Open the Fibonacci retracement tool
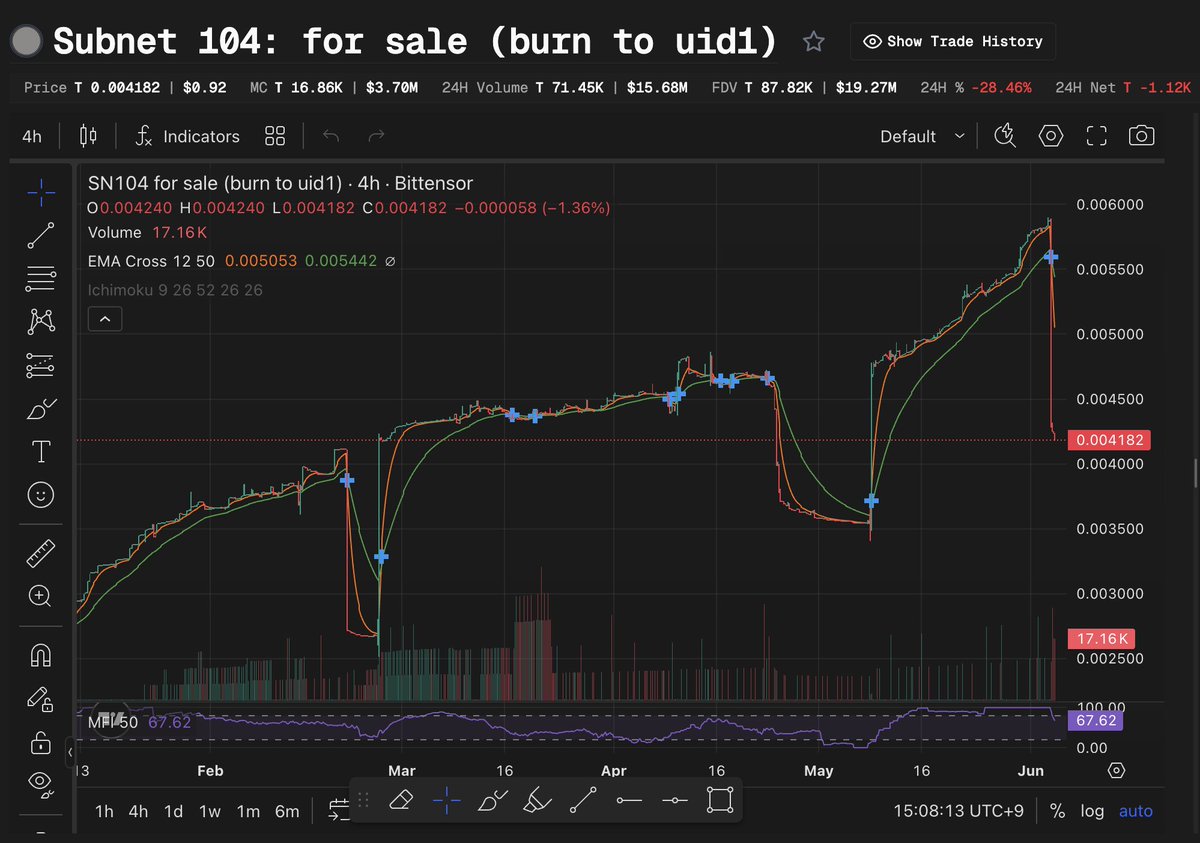 (x=41, y=278)
